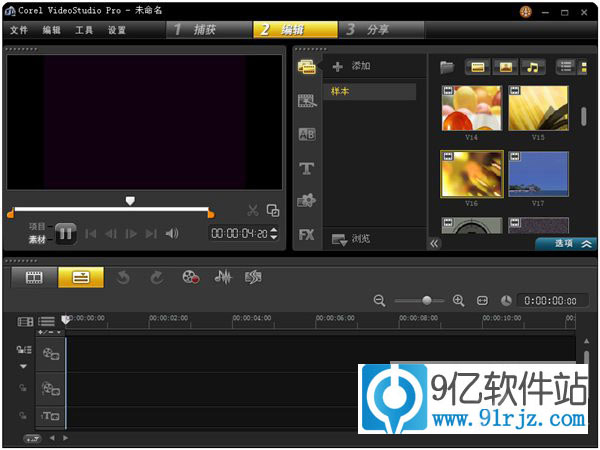600x450 pixels.
Task: Collapse library panel with double-arrow
Action: click(x=434, y=243)
